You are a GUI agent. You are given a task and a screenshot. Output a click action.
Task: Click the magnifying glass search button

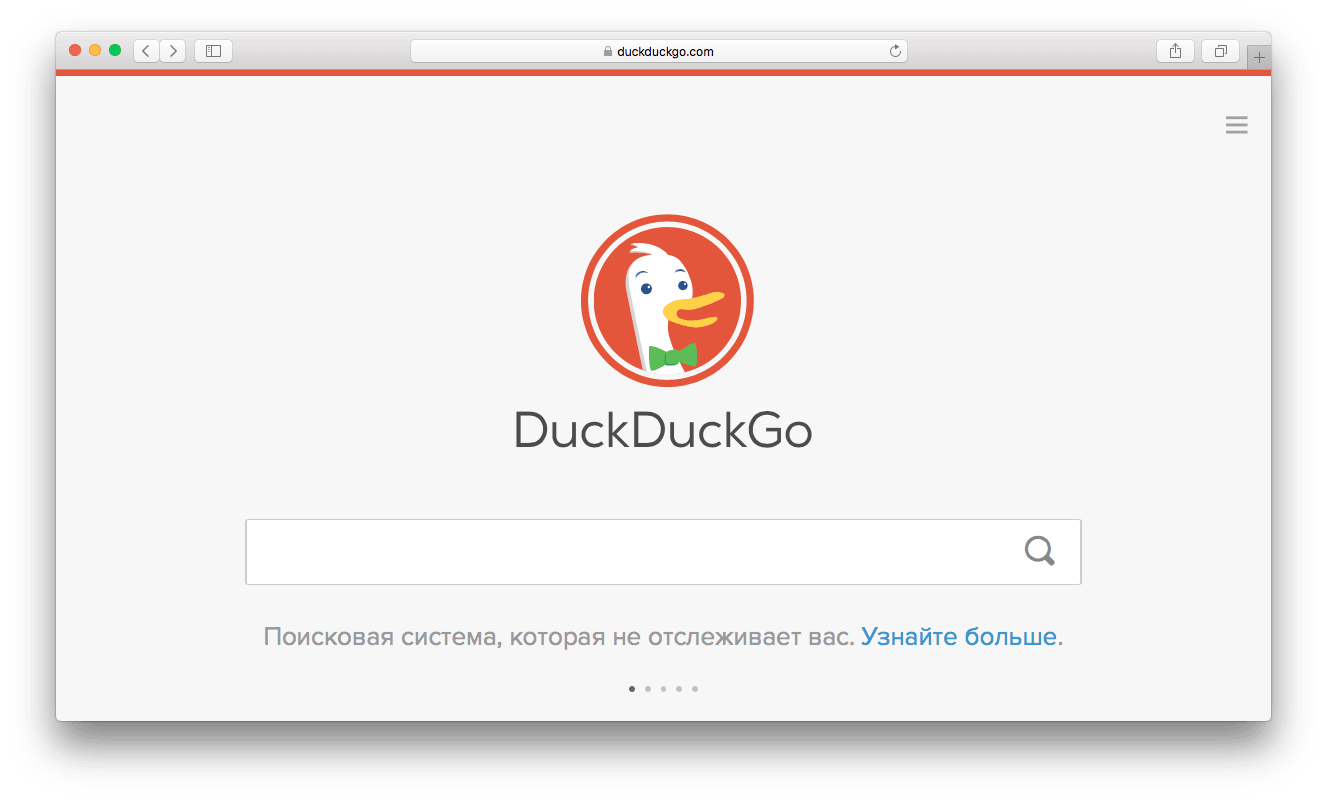click(x=1040, y=551)
